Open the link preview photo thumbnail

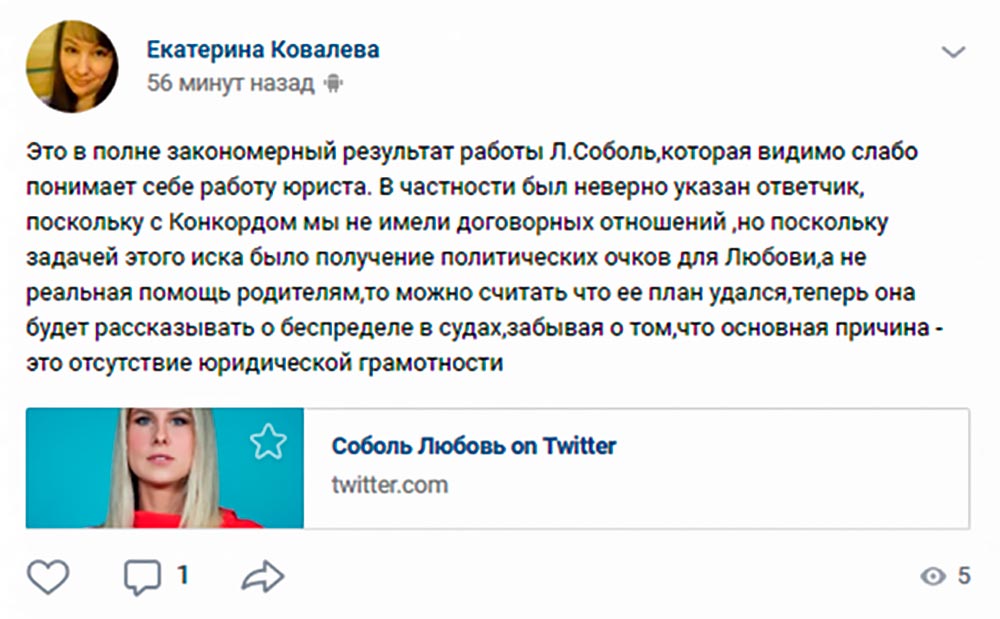coord(165,468)
